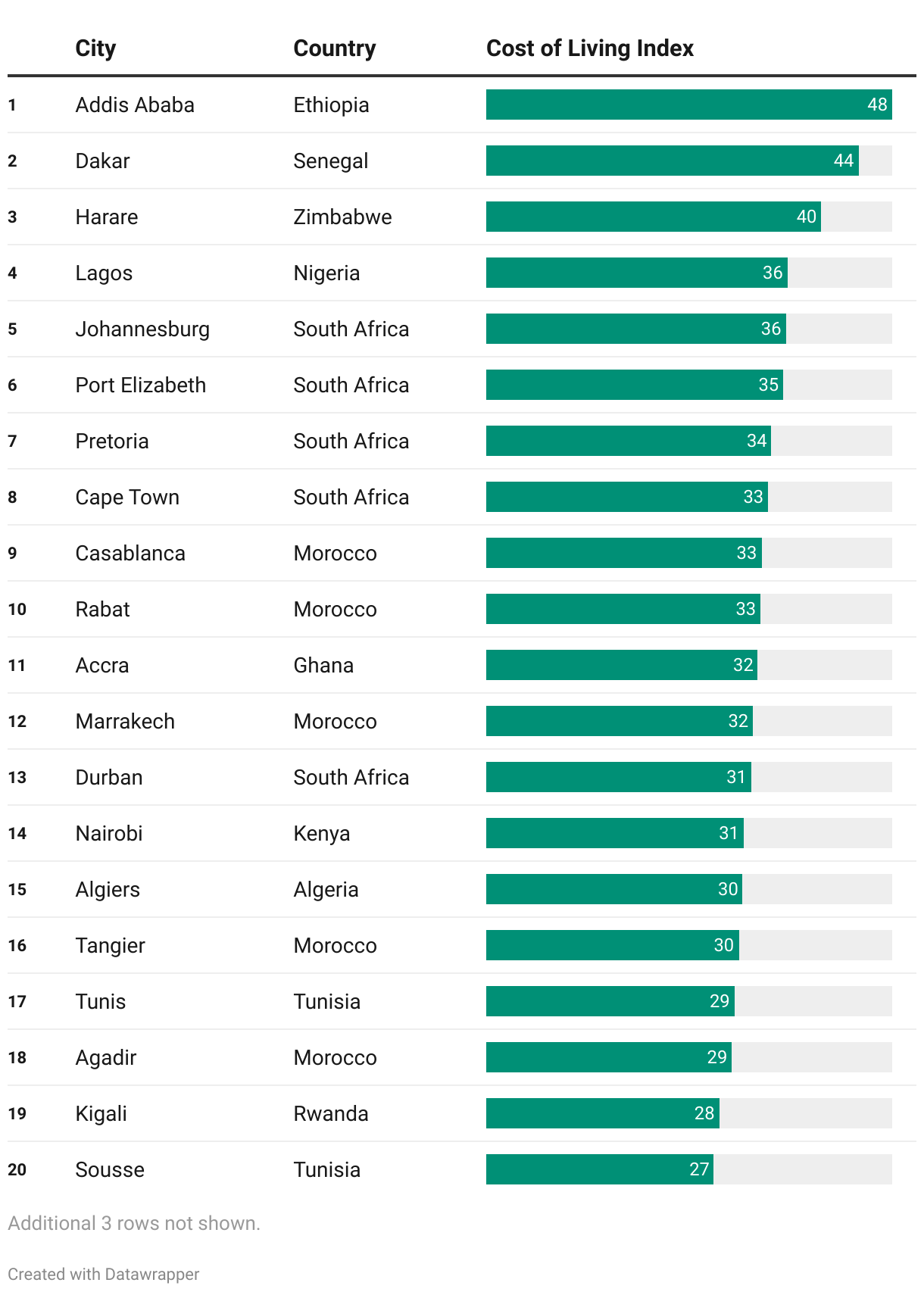Image resolution: width=924 pixels, height=1292 pixels.
Task: Click Sousse's bar showing 27
Action: 599,1169
